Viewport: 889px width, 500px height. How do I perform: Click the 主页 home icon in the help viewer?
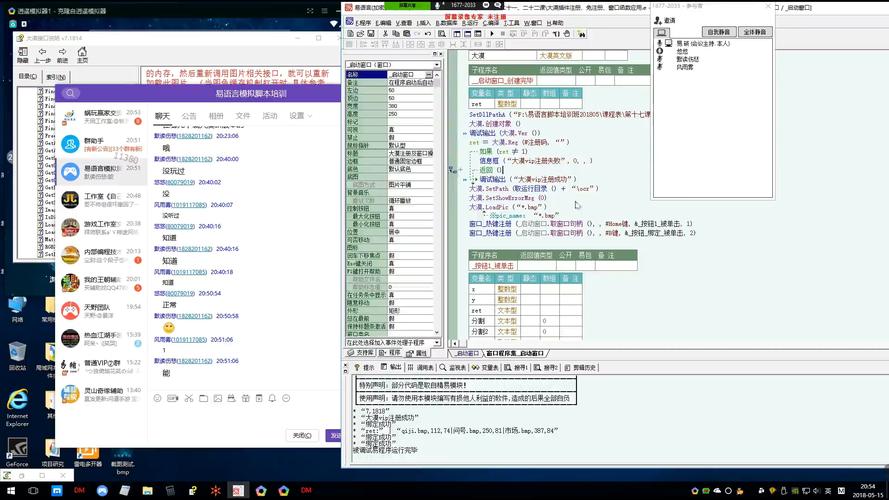pos(82,54)
